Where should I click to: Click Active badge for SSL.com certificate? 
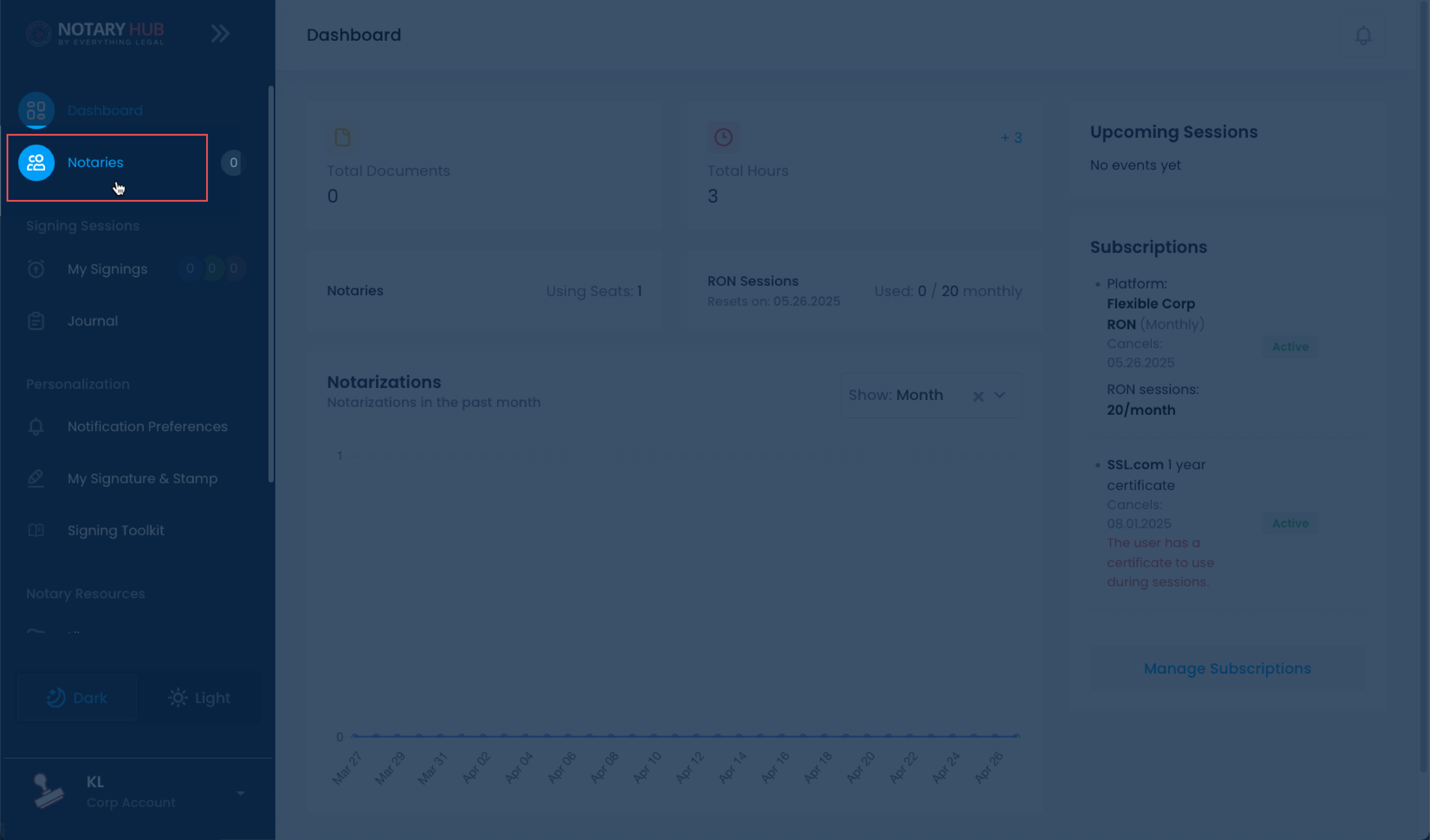pos(1290,523)
